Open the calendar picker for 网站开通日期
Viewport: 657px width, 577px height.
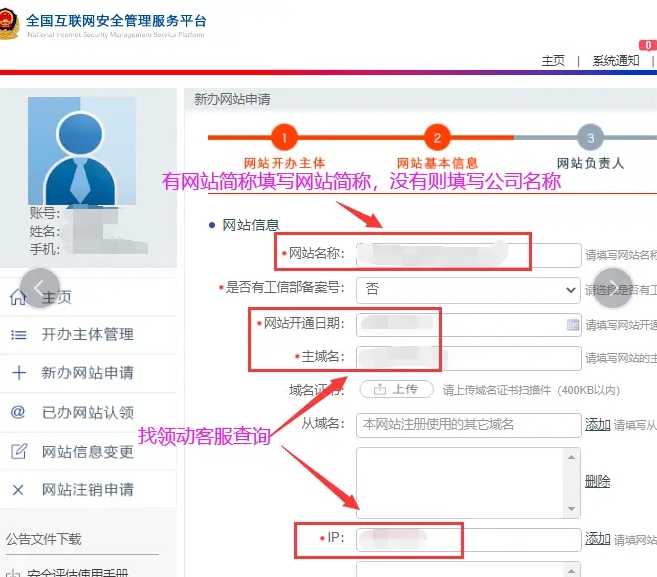[573, 324]
